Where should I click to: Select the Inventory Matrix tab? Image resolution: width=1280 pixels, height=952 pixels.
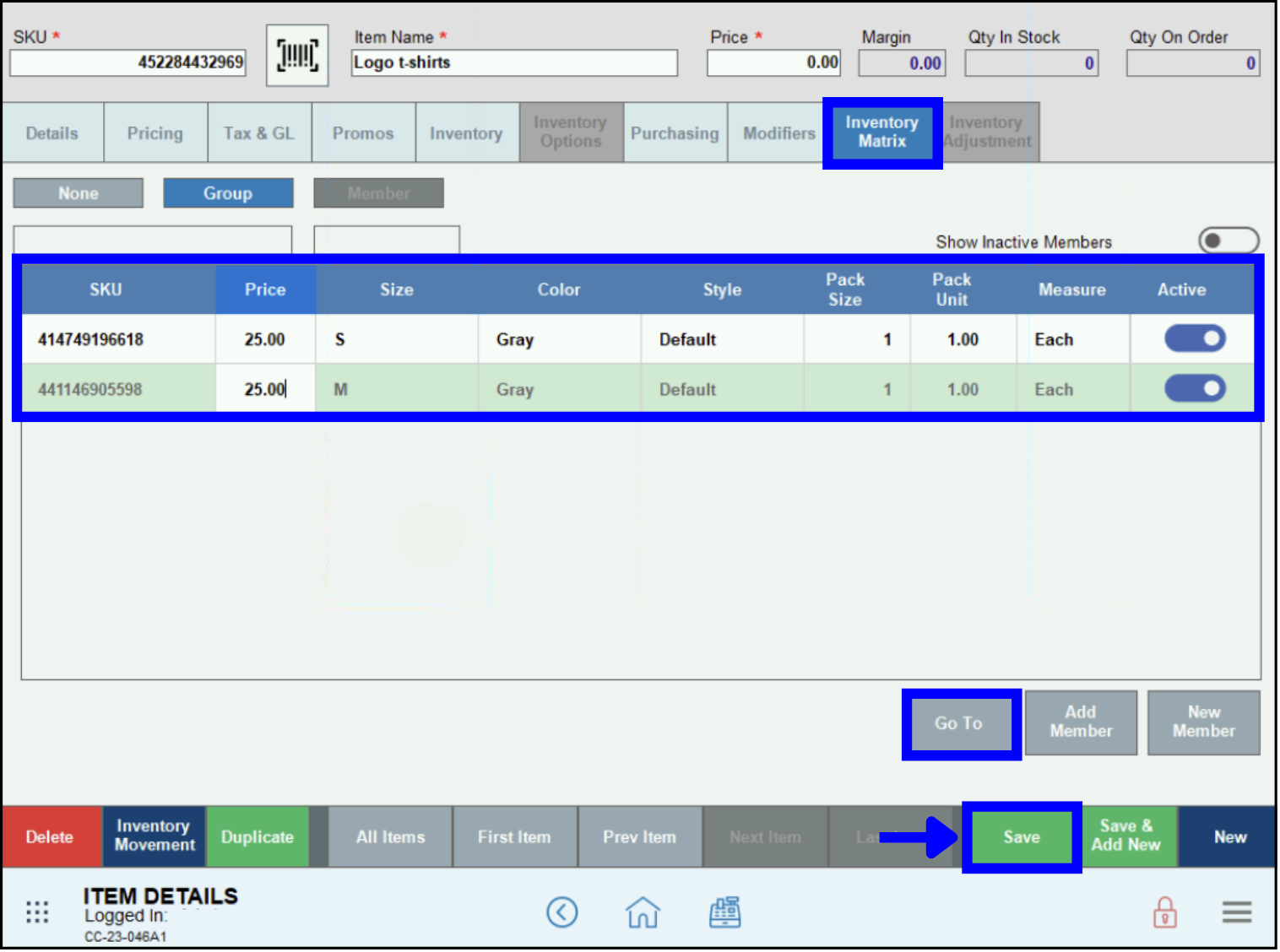882,133
